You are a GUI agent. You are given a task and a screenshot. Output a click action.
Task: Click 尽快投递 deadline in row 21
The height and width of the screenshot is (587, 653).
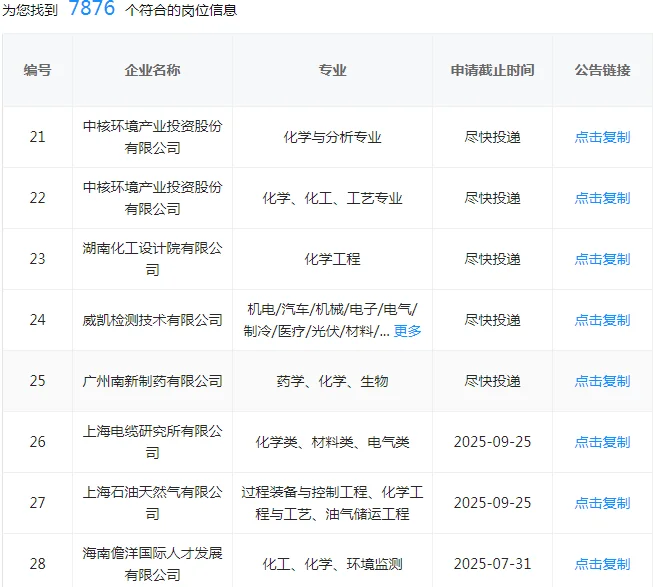[492, 137]
